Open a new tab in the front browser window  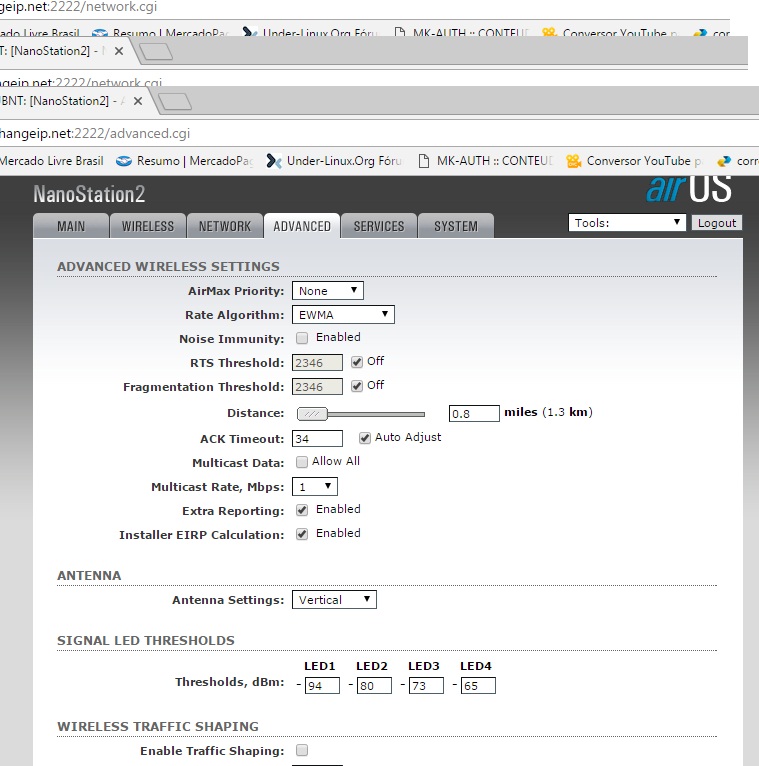175,102
